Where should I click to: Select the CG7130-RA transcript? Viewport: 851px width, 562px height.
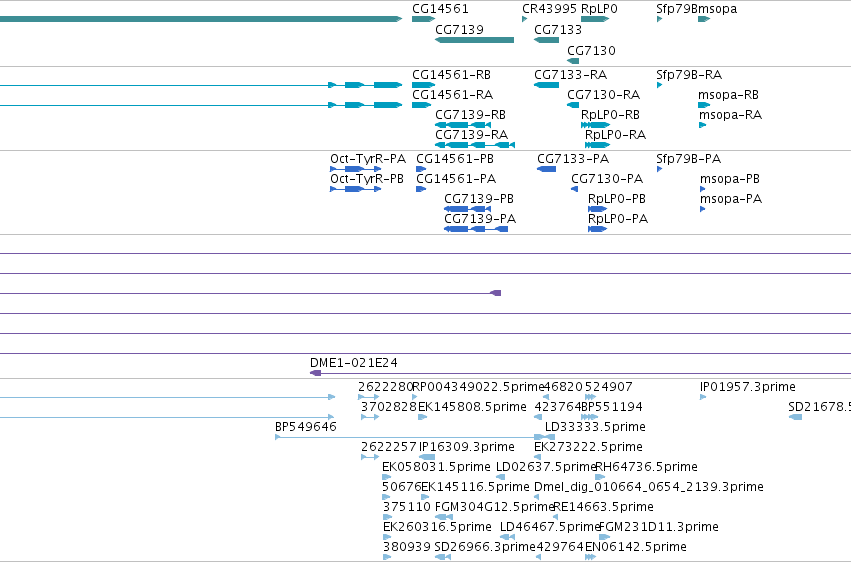(573, 105)
